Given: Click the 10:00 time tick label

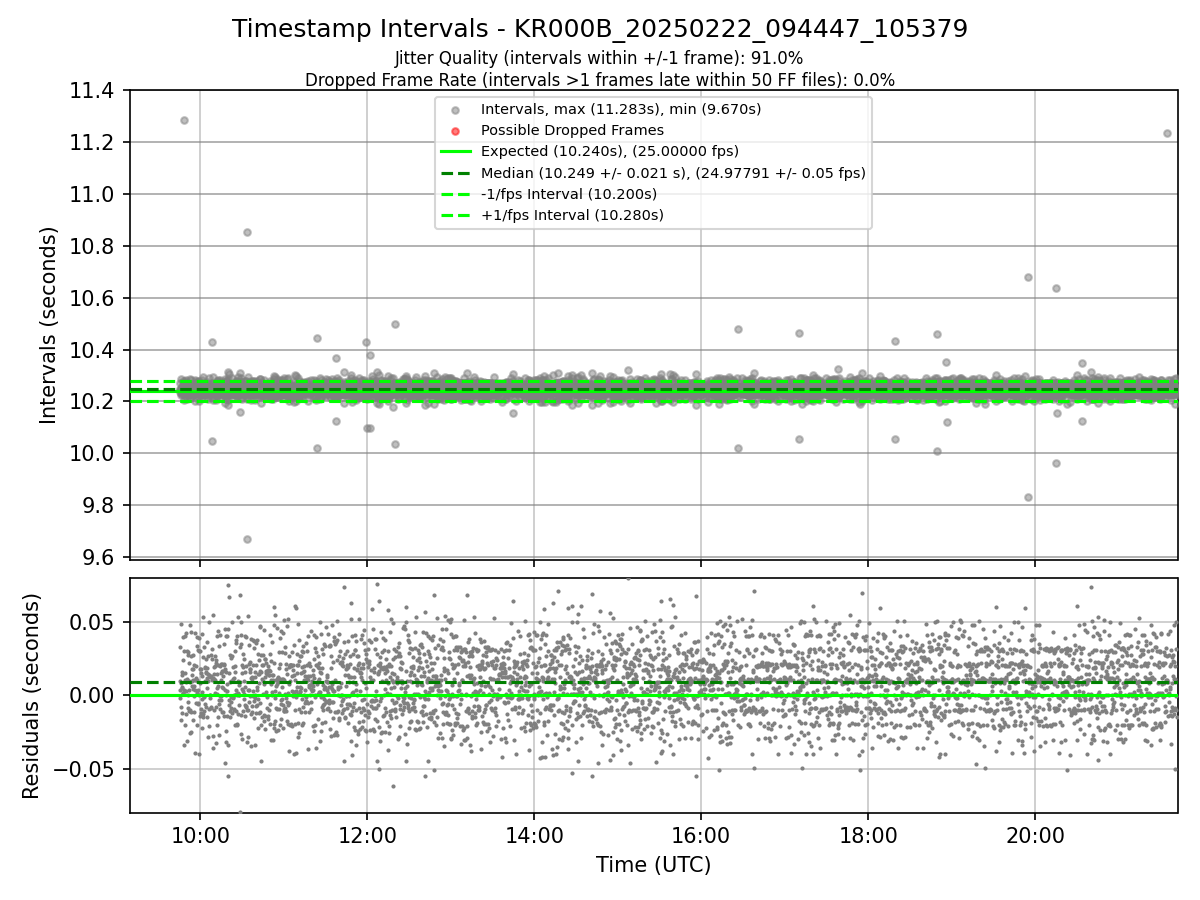Looking at the screenshot, I should pos(200,835).
